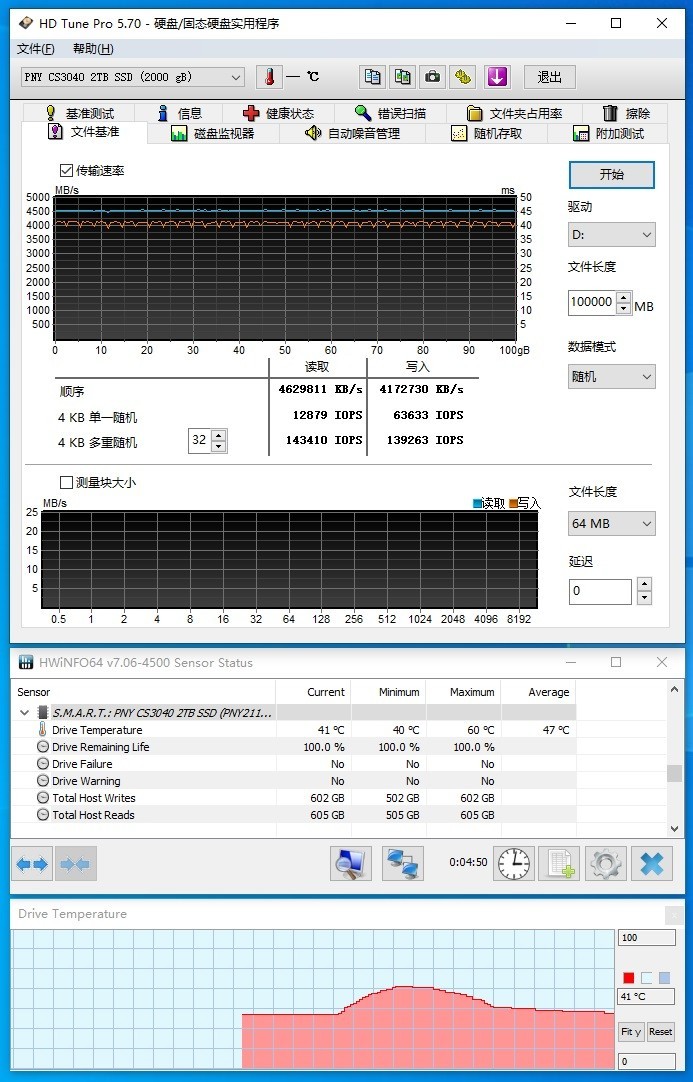Click the HWiNFO clock reset timer icon

(514, 863)
